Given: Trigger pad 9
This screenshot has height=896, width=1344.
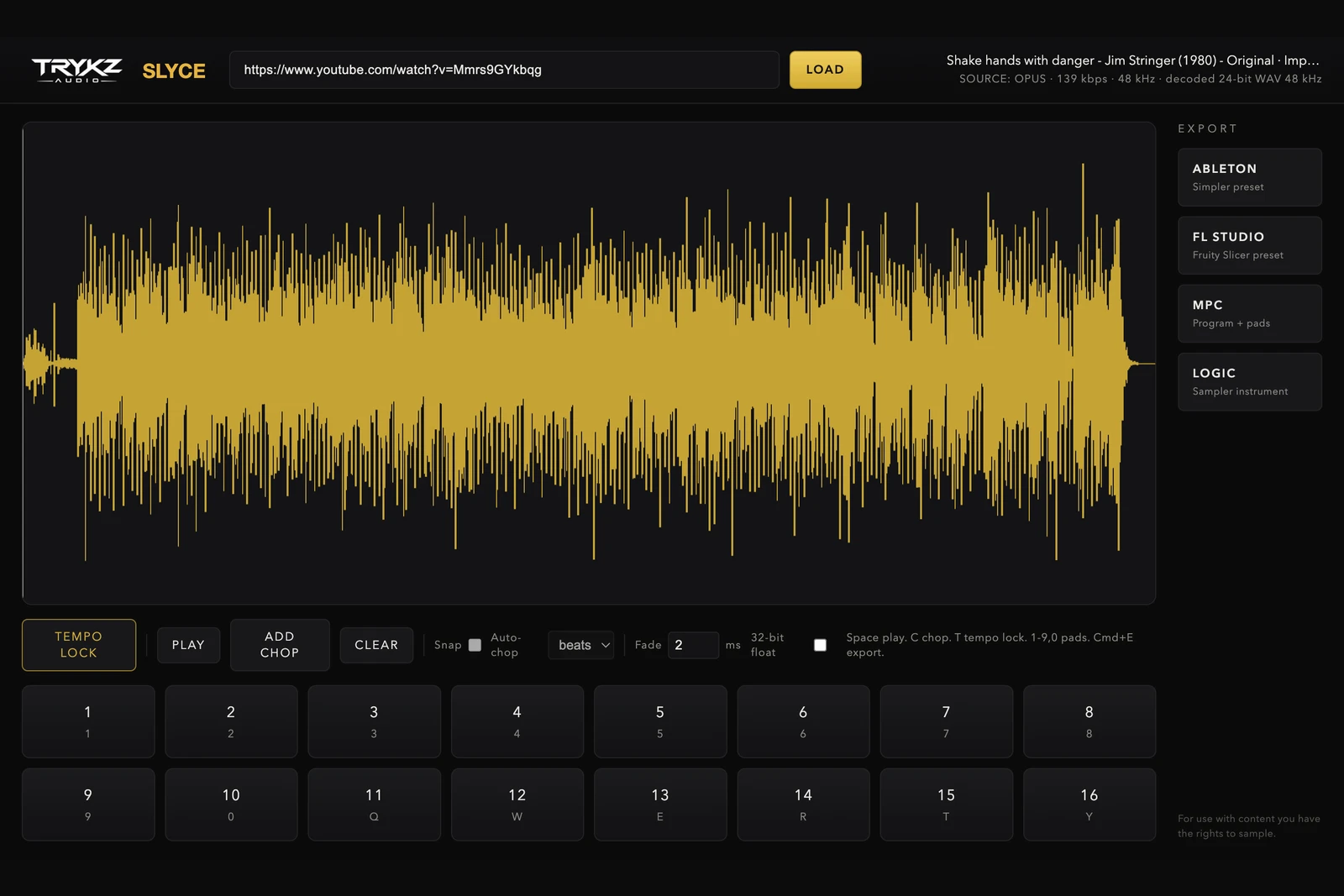Looking at the screenshot, I should (88, 804).
